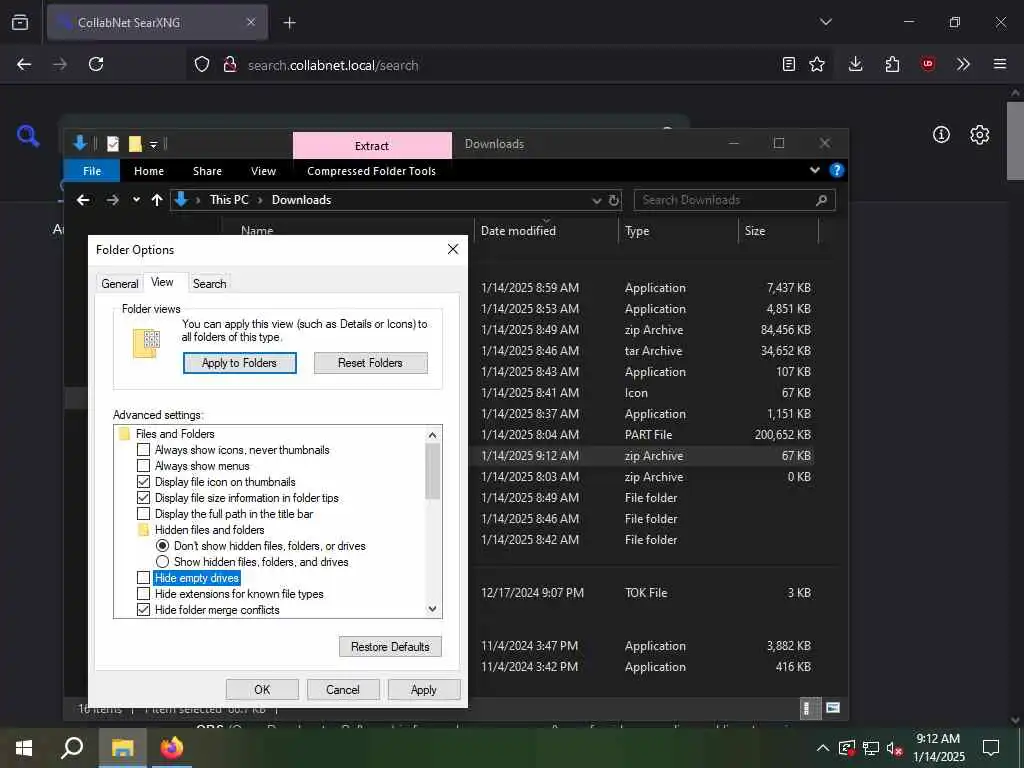Refresh Downloads folder in address bar
This screenshot has height=768, width=1024.
coord(614,200)
